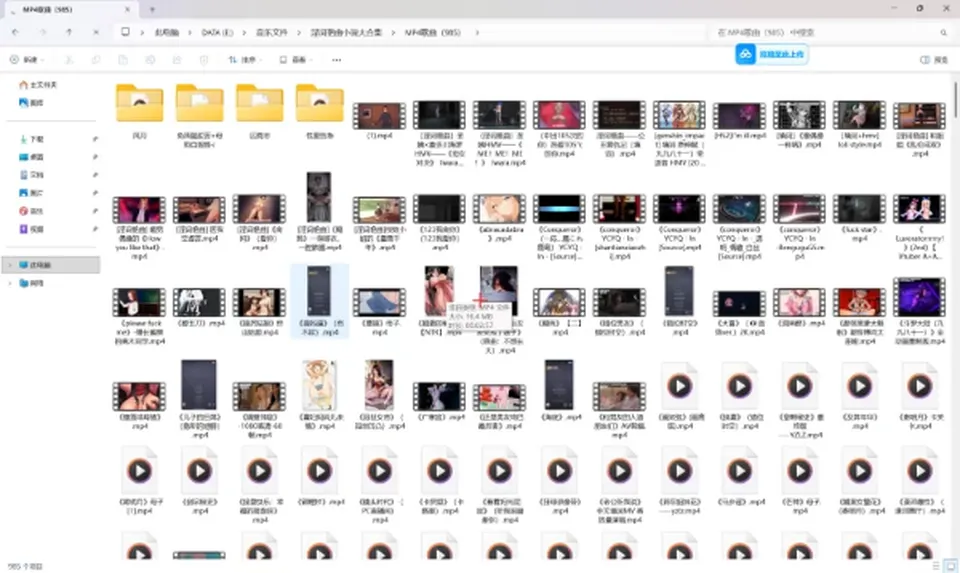
Task: Open chevron after 音乐文件 breadcrumb
Action: coord(299,32)
